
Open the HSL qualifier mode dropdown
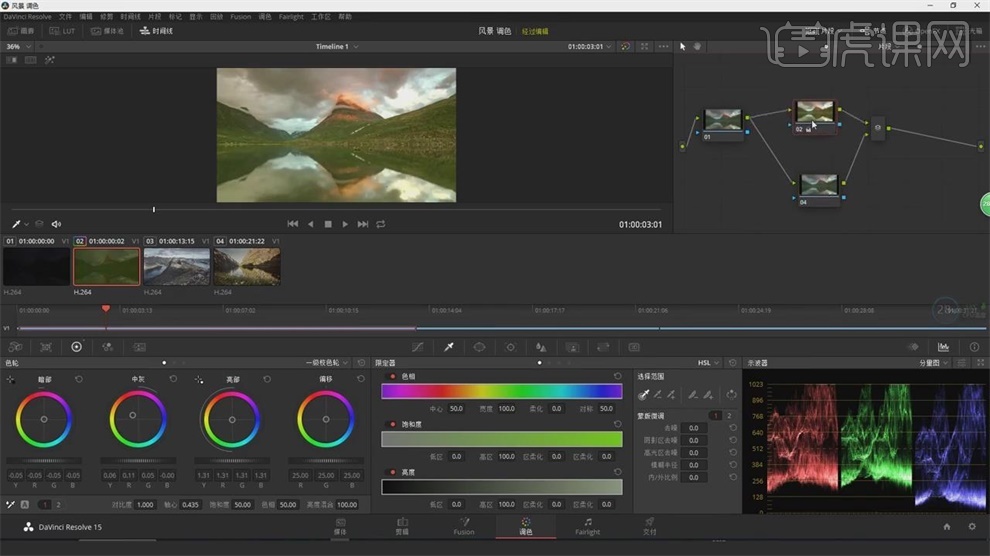708,363
